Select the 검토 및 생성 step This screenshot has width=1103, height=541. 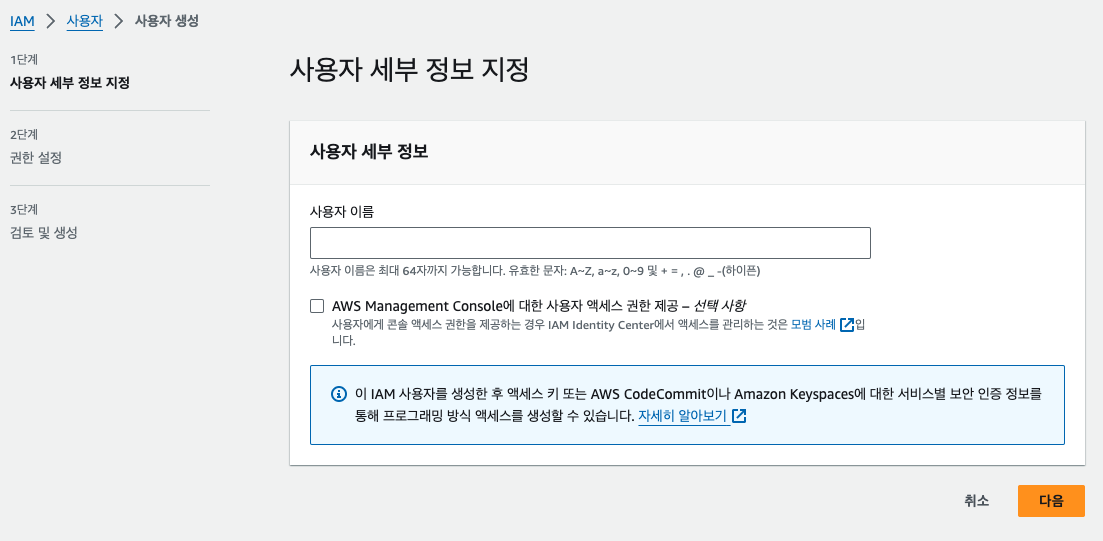point(44,234)
